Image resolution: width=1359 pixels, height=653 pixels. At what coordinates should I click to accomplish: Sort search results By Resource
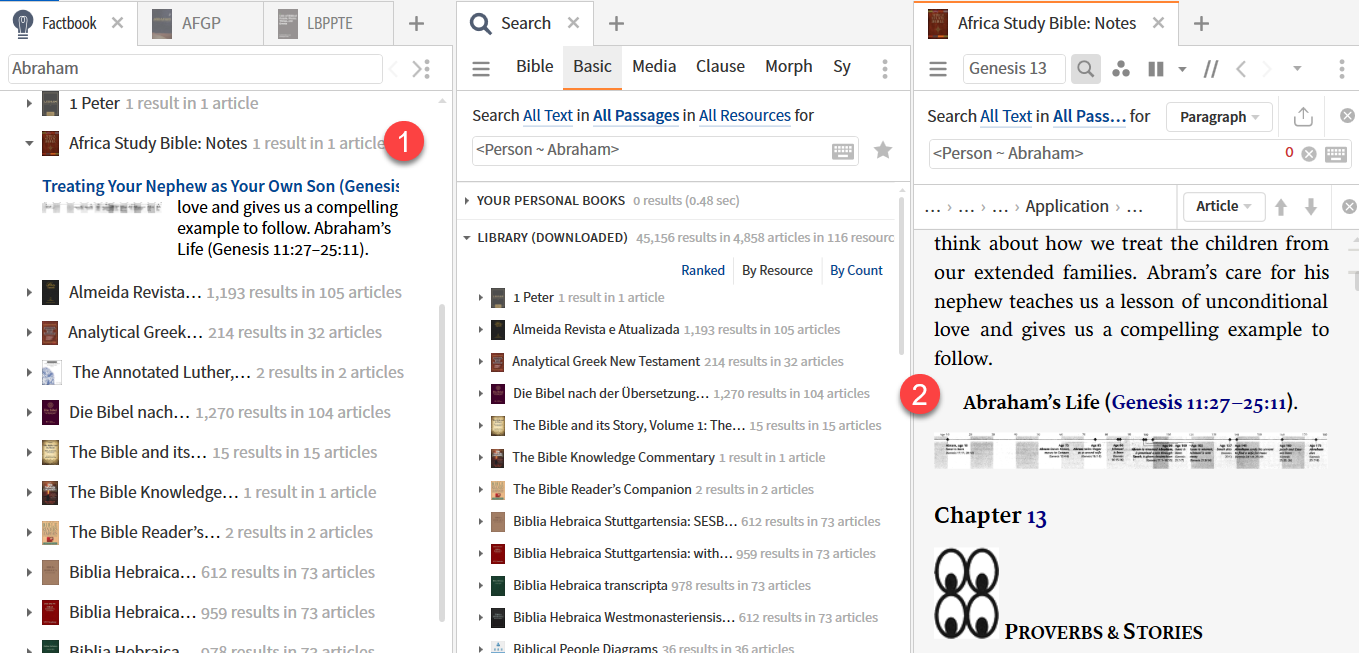(x=777, y=270)
